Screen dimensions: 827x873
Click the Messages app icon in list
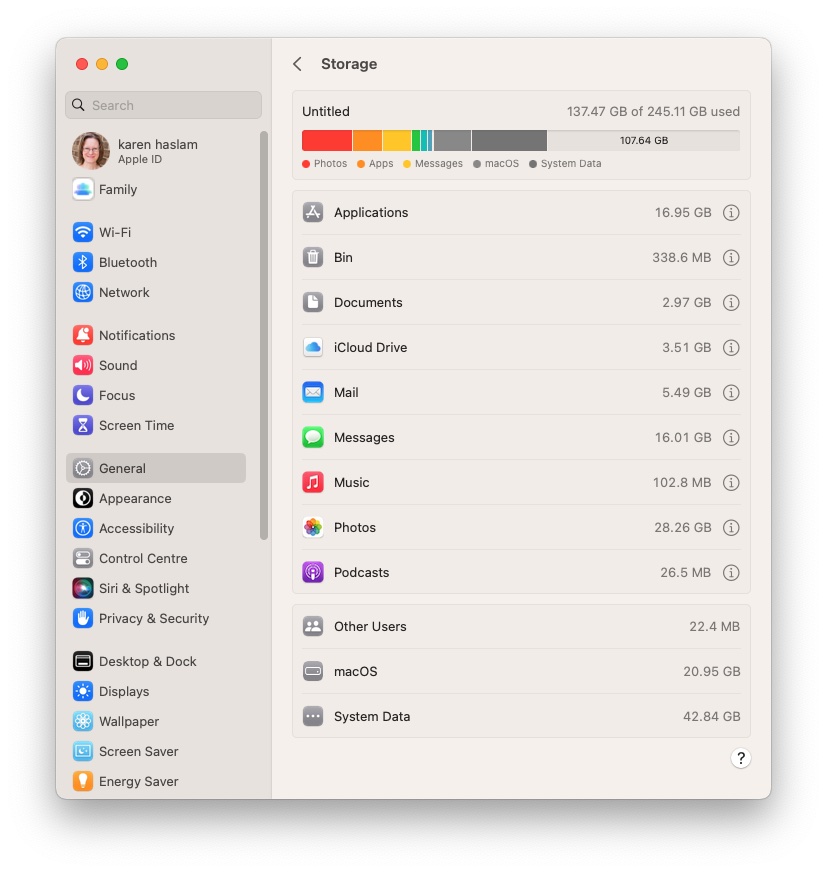[313, 438]
